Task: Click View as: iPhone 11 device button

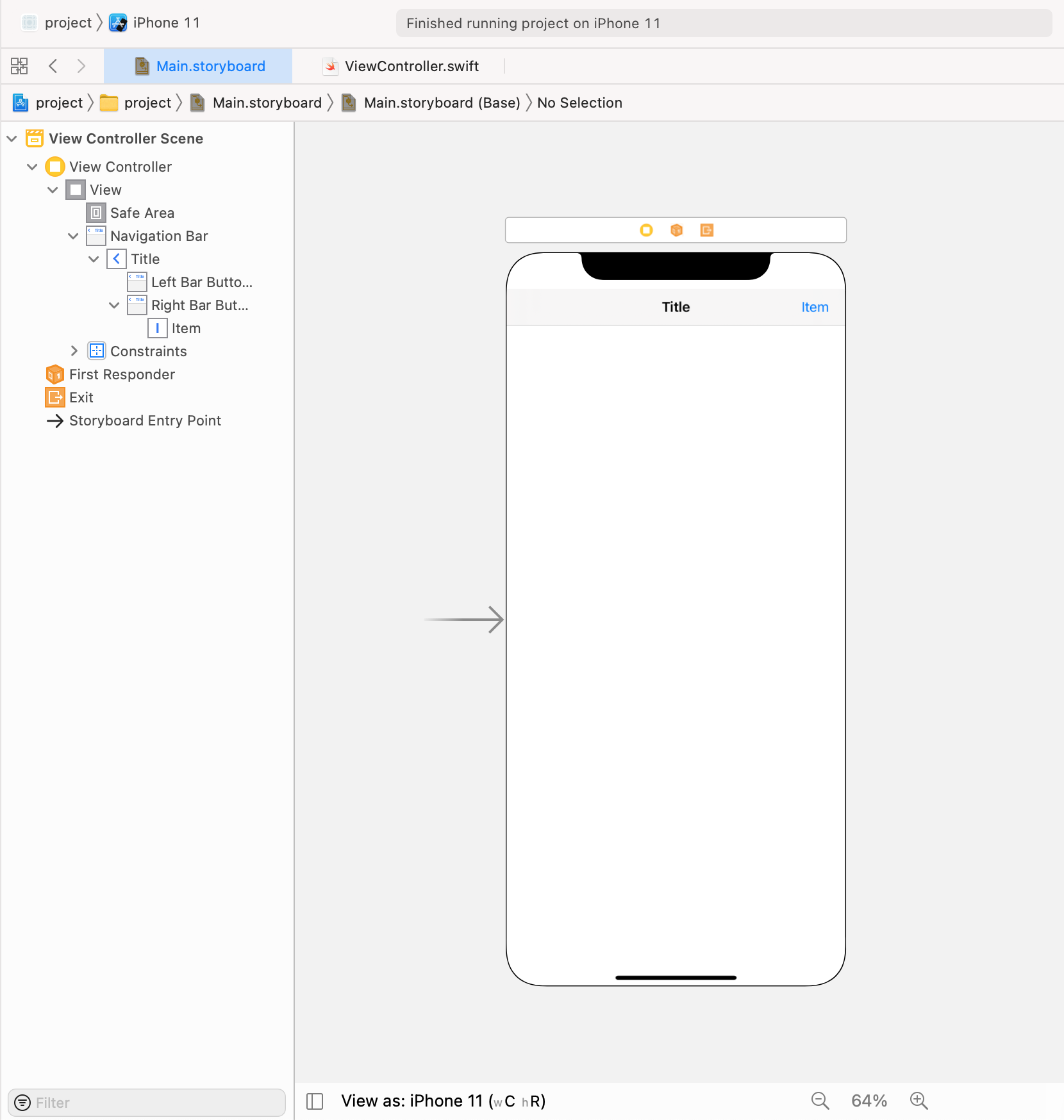Action: coord(444,1101)
